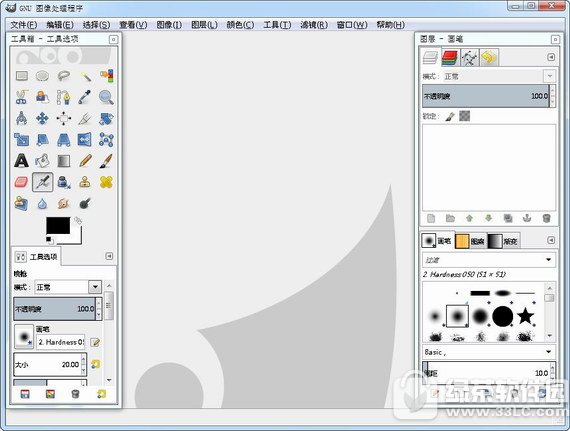Screen dimensions: 570x431
Task: Select the Move tool
Action: [43, 118]
